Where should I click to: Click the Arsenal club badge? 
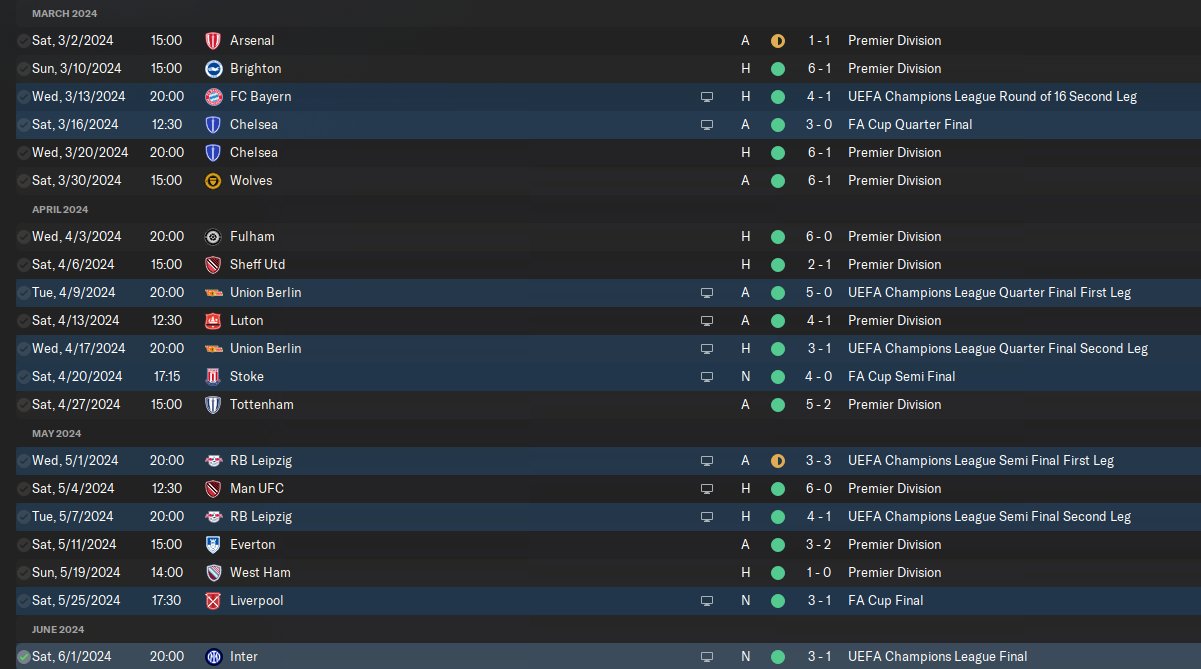212,41
